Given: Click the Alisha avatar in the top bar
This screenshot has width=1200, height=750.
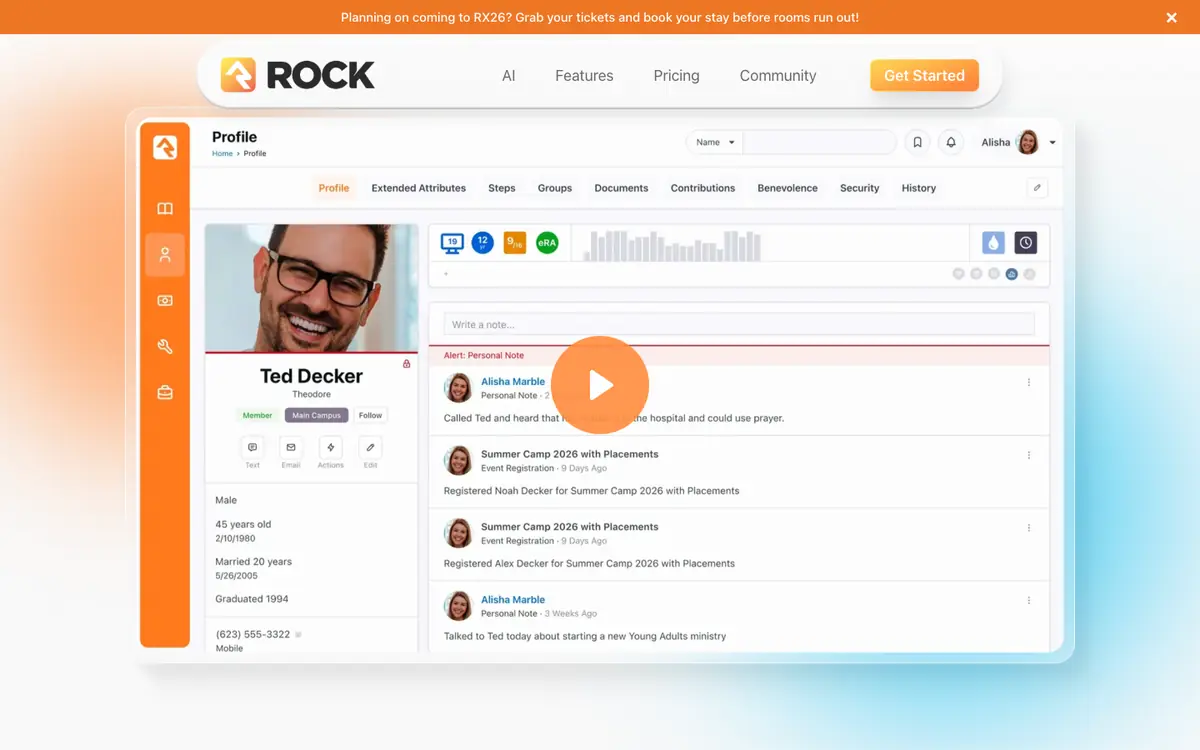Looking at the screenshot, I should (1028, 142).
